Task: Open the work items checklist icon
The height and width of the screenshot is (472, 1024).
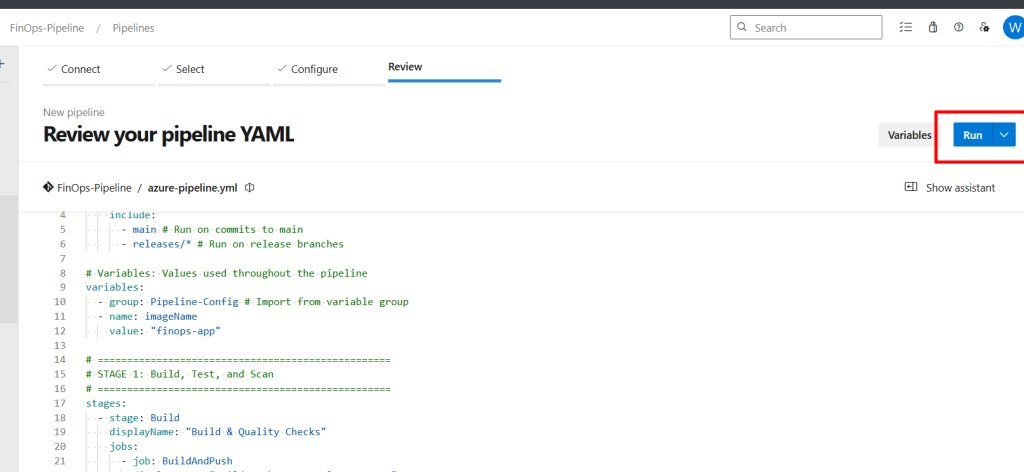Action: click(x=906, y=28)
